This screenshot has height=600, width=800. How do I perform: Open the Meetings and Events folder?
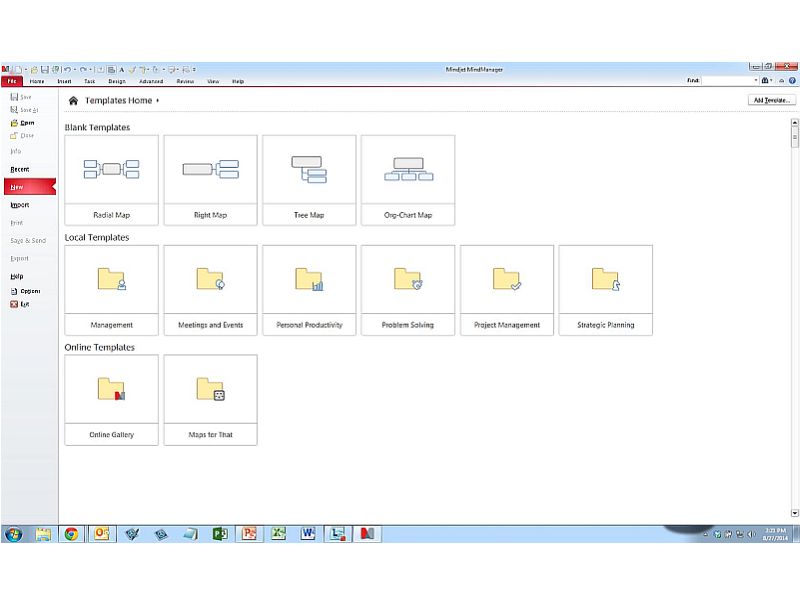(x=210, y=290)
